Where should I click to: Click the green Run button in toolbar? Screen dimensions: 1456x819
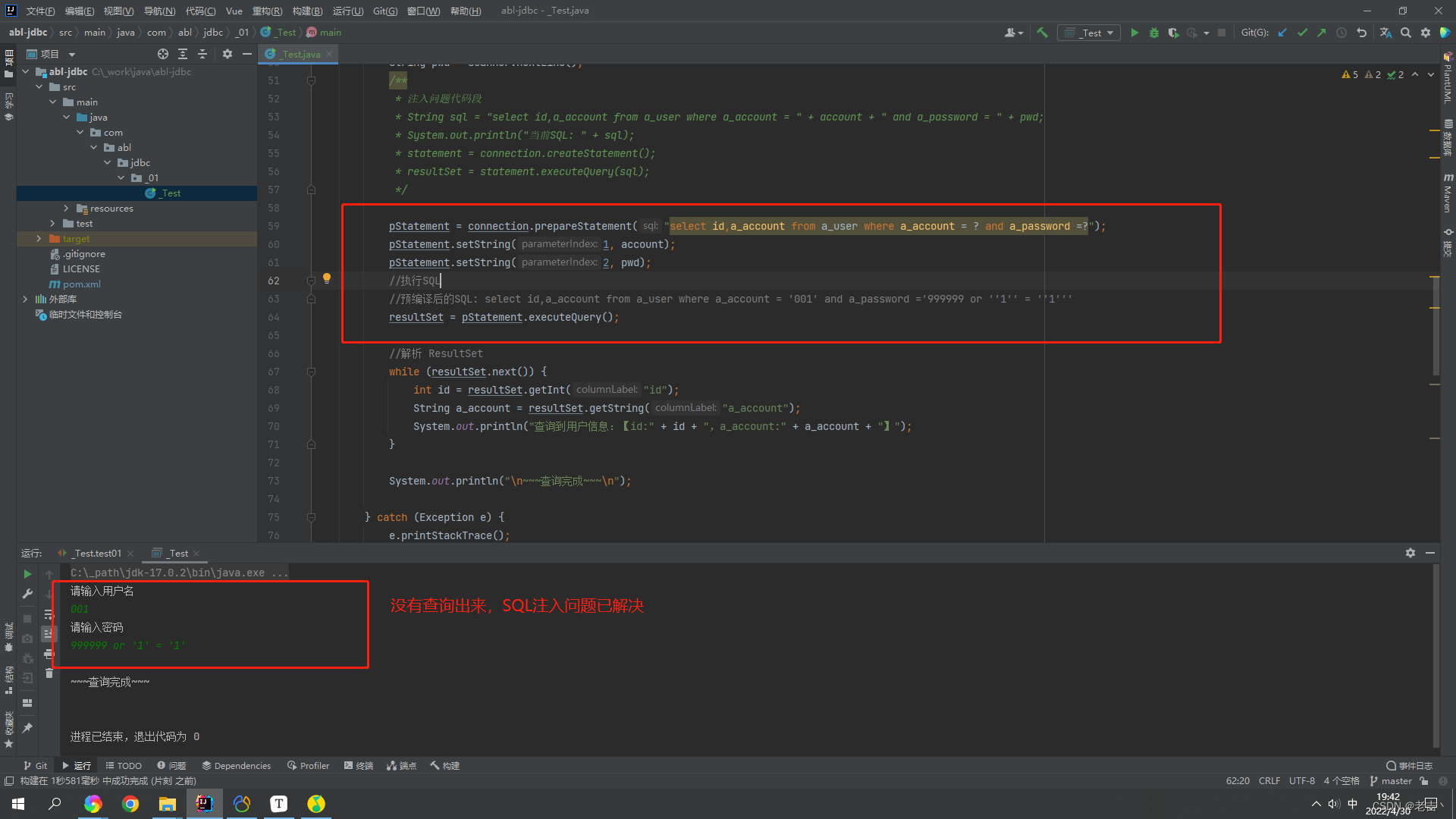[1134, 33]
